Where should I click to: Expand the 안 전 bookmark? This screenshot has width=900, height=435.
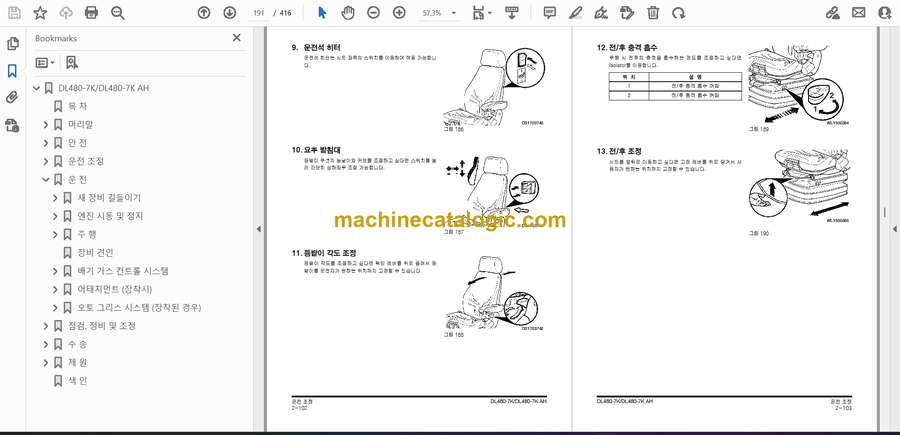pos(46,143)
